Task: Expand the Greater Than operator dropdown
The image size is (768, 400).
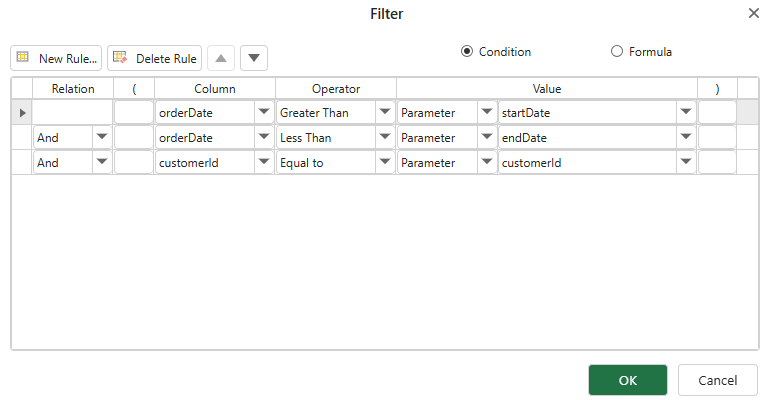Action: click(385, 113)
